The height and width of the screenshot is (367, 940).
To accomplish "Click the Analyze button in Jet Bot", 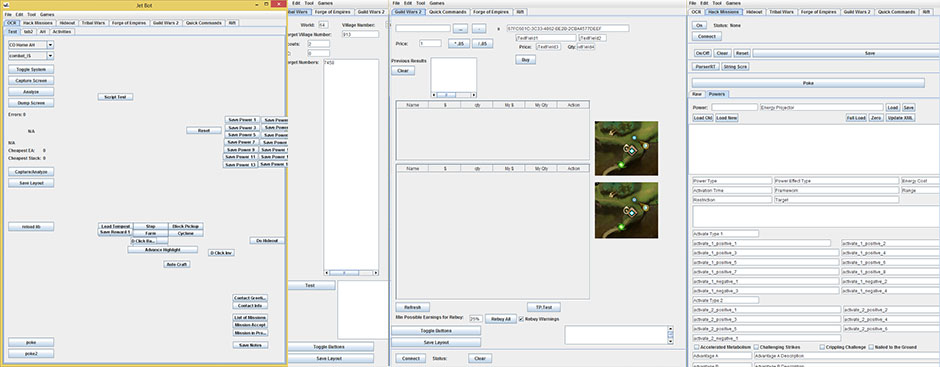I will click(31, 92).
